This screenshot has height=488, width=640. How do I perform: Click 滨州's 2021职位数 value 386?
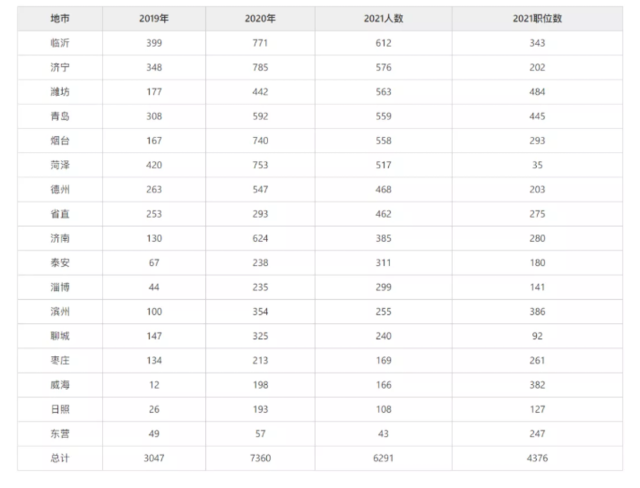pyautogui.click(x=537, y=312)
